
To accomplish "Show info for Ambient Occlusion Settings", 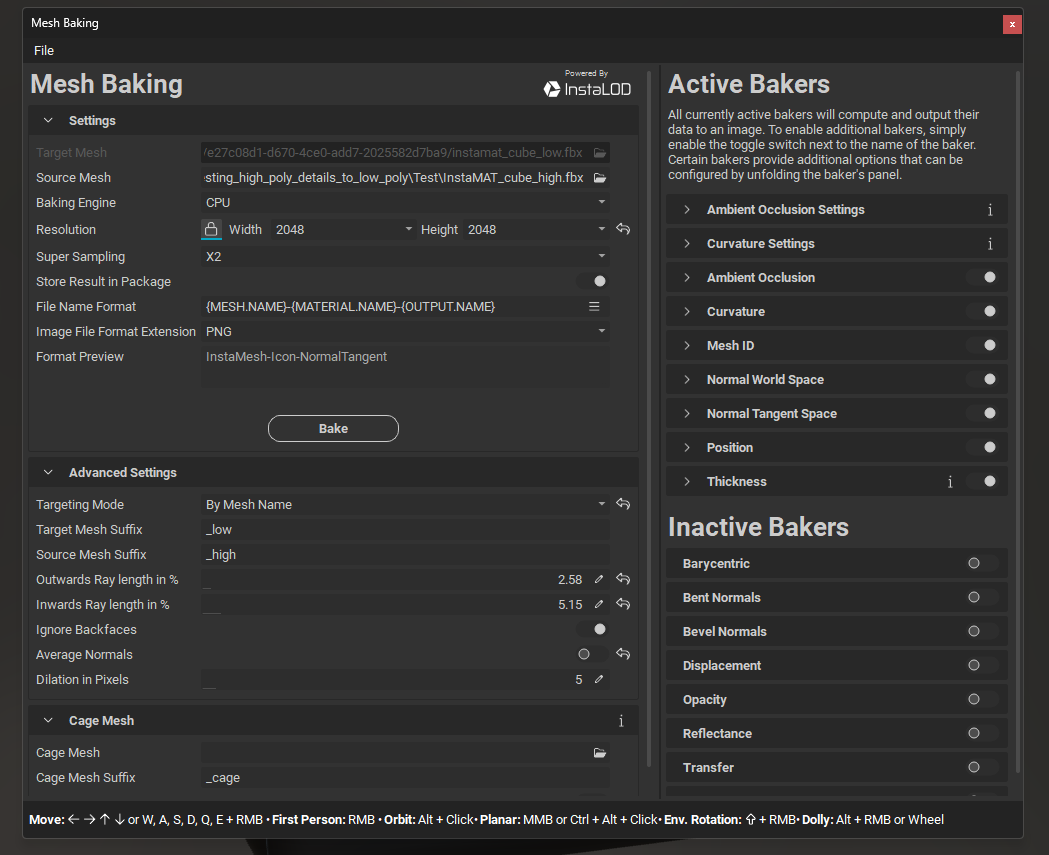I will click(990, 210).
